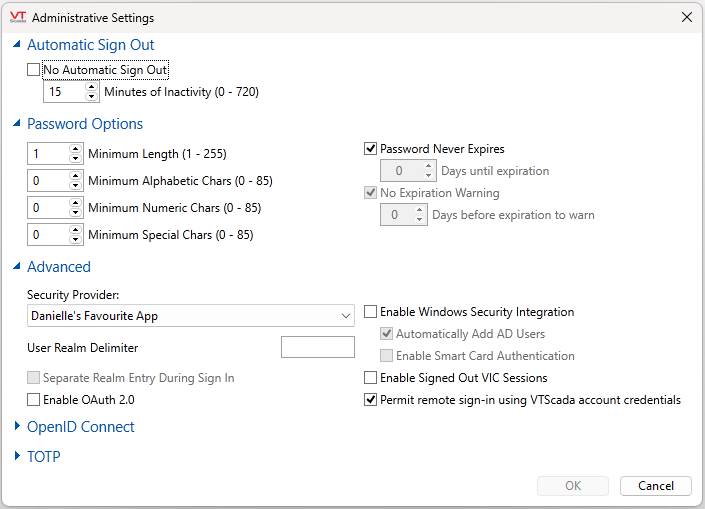705x509 pixels.
Task: Enable Signed Out VIC Sessions
Action: point(370,378)
